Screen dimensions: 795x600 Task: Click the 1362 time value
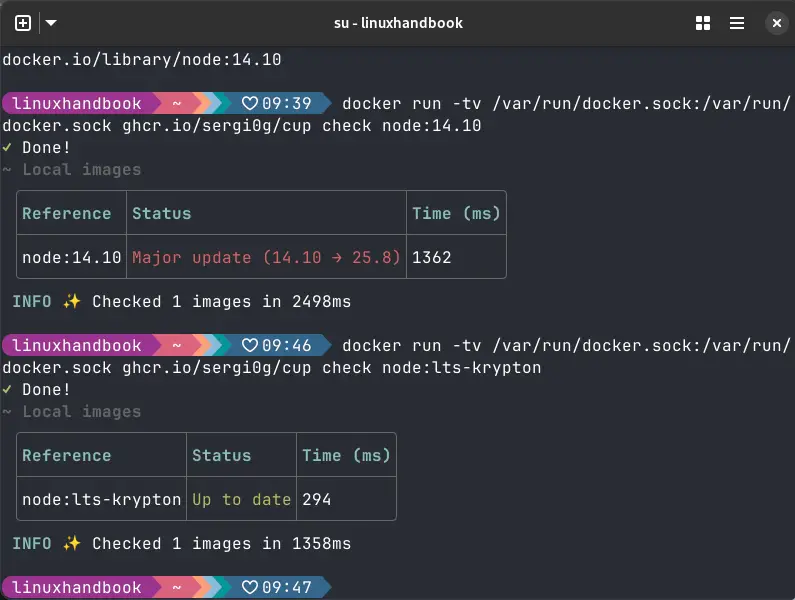(432, 257)
